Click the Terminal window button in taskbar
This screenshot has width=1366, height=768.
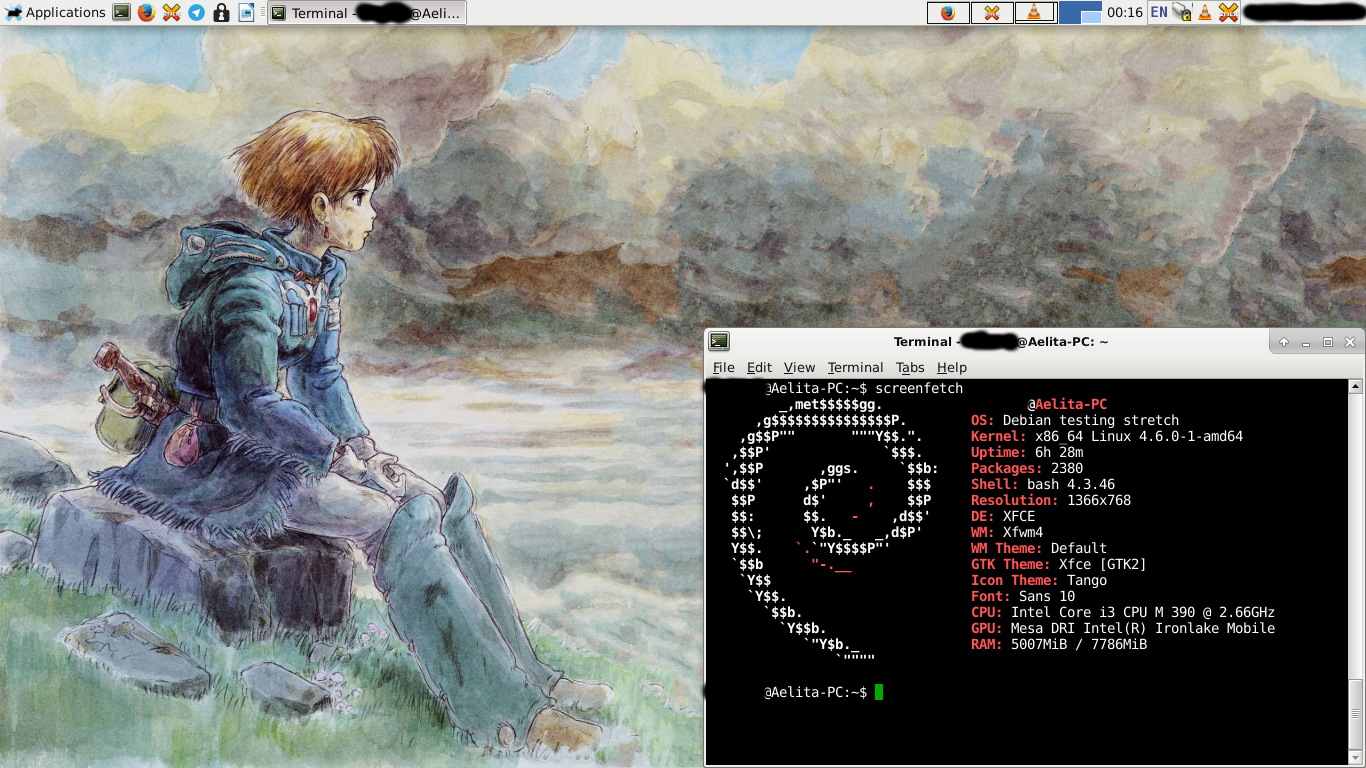click(x=367, y=13)
